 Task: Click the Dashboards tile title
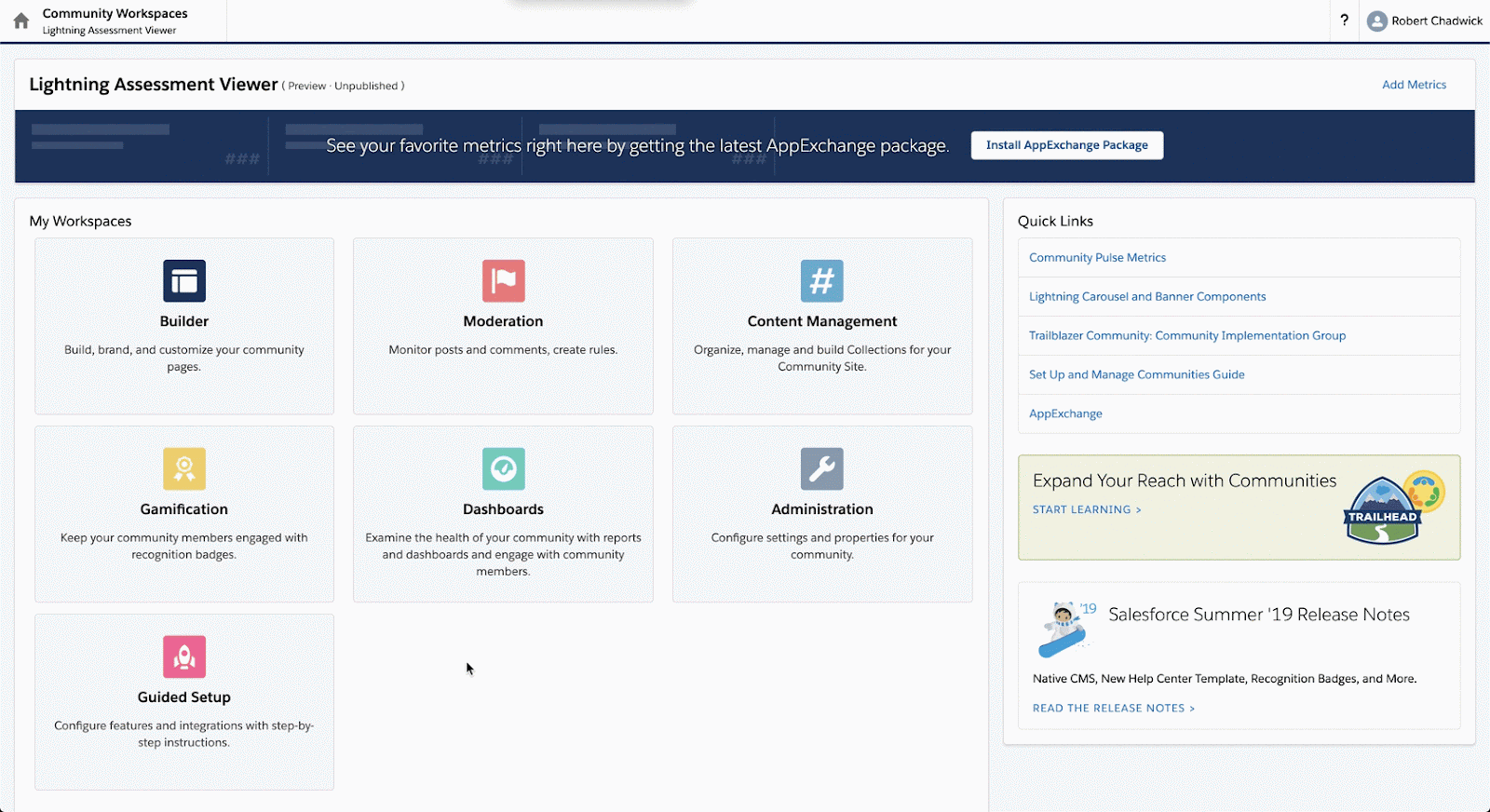point(504,509)
